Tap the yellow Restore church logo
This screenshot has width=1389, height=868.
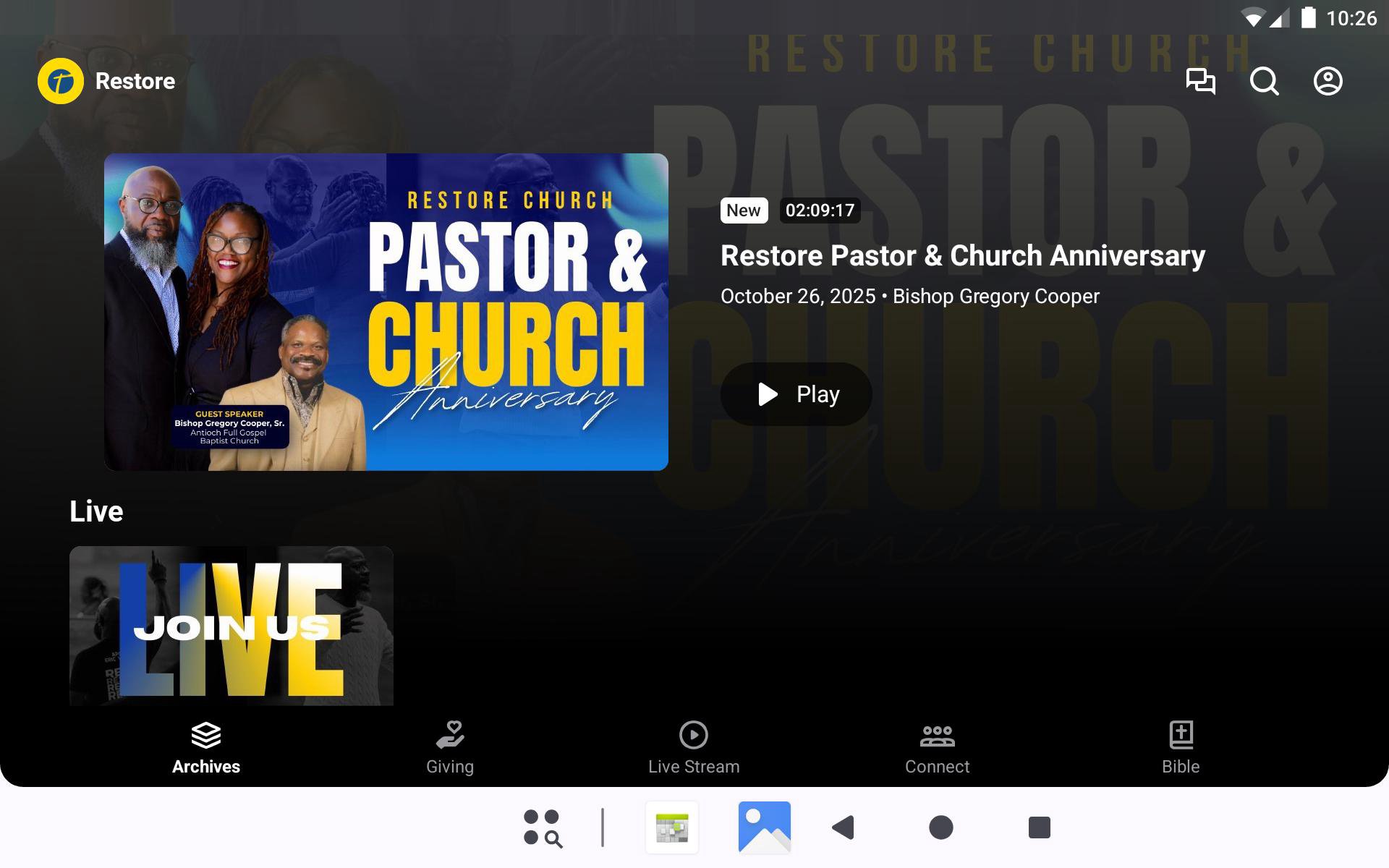(x=61, y=81)
